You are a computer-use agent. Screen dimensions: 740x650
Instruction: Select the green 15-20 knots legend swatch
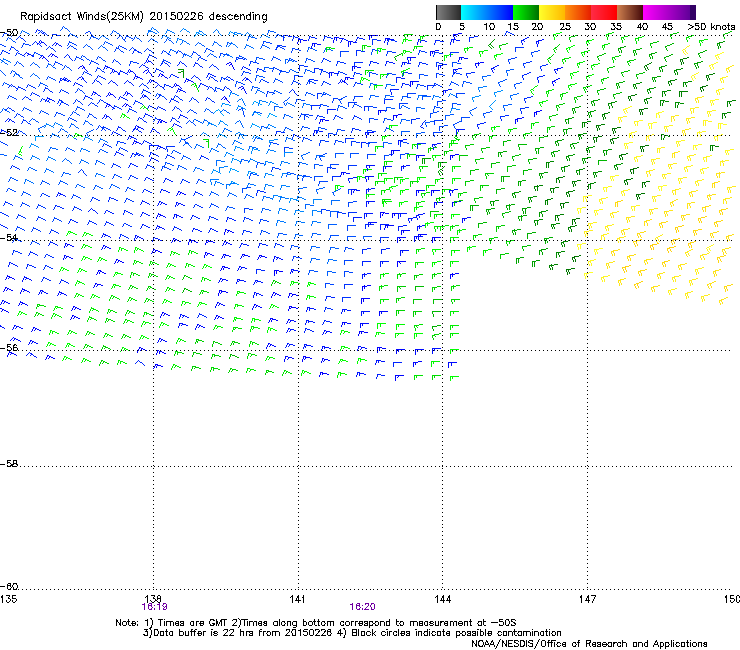(526, 12)
